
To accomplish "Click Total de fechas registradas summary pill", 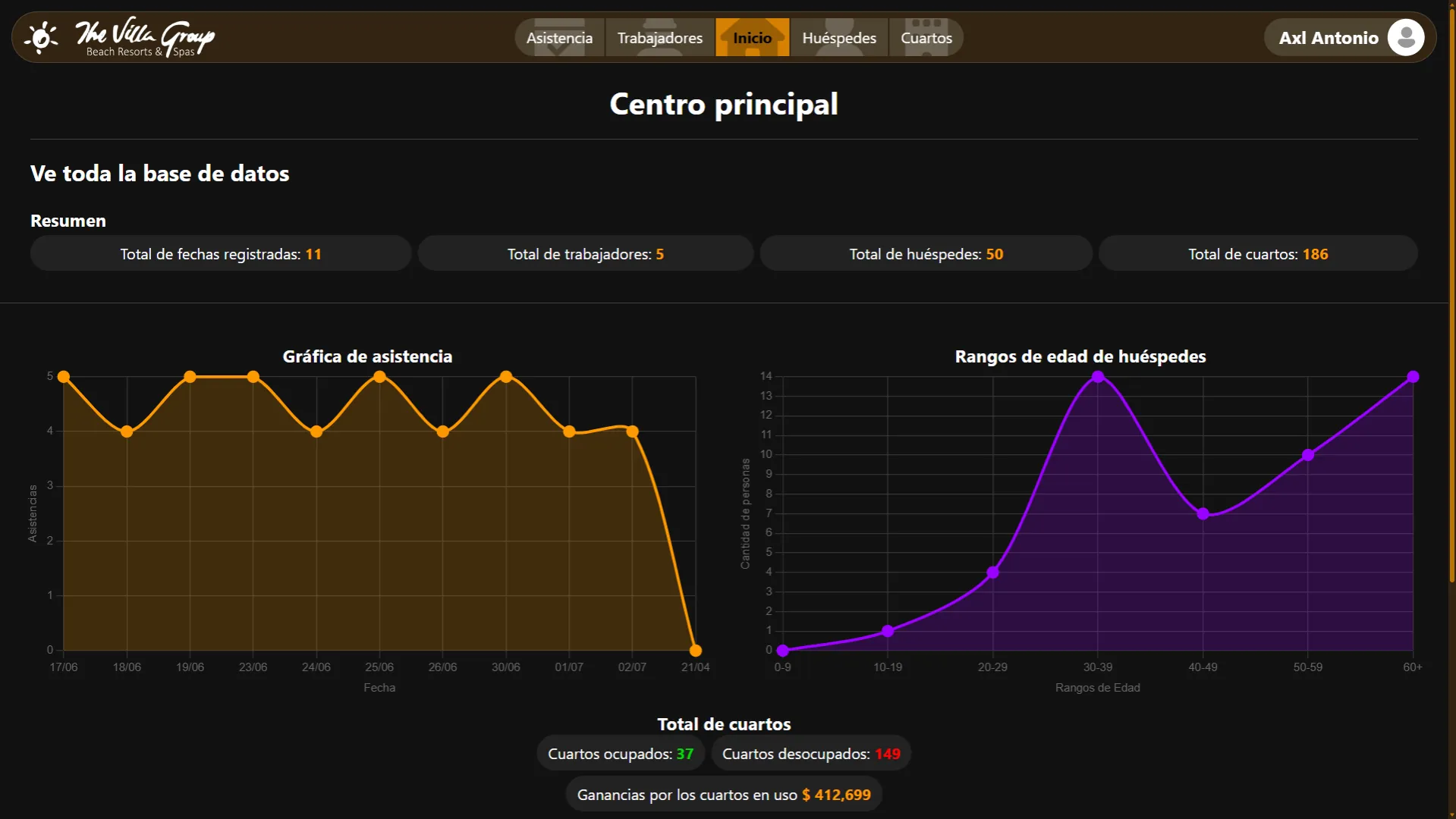I will (221, 253).
